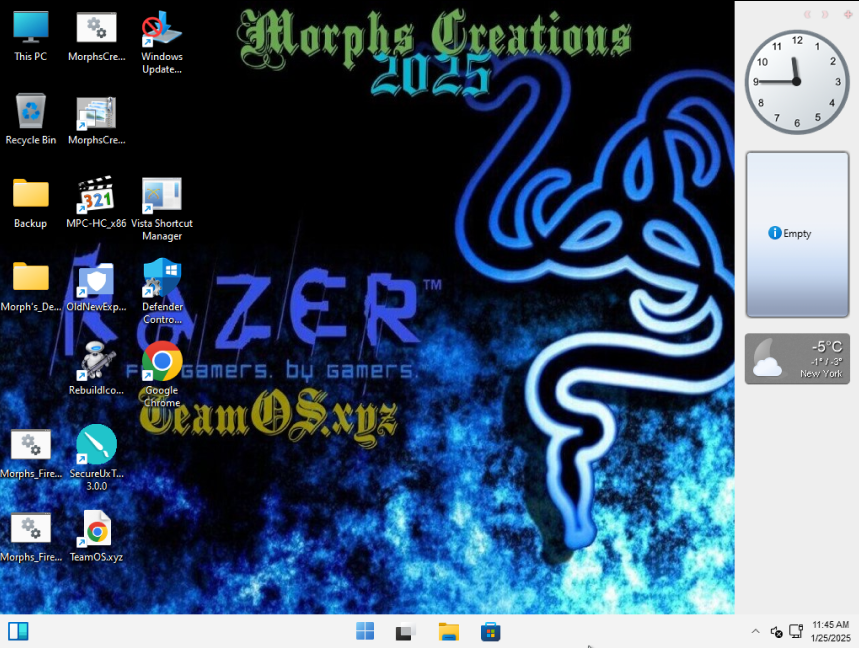Select the Backup folder
The height and width of the screenshot is (648, 859).
tap(31, 203)
